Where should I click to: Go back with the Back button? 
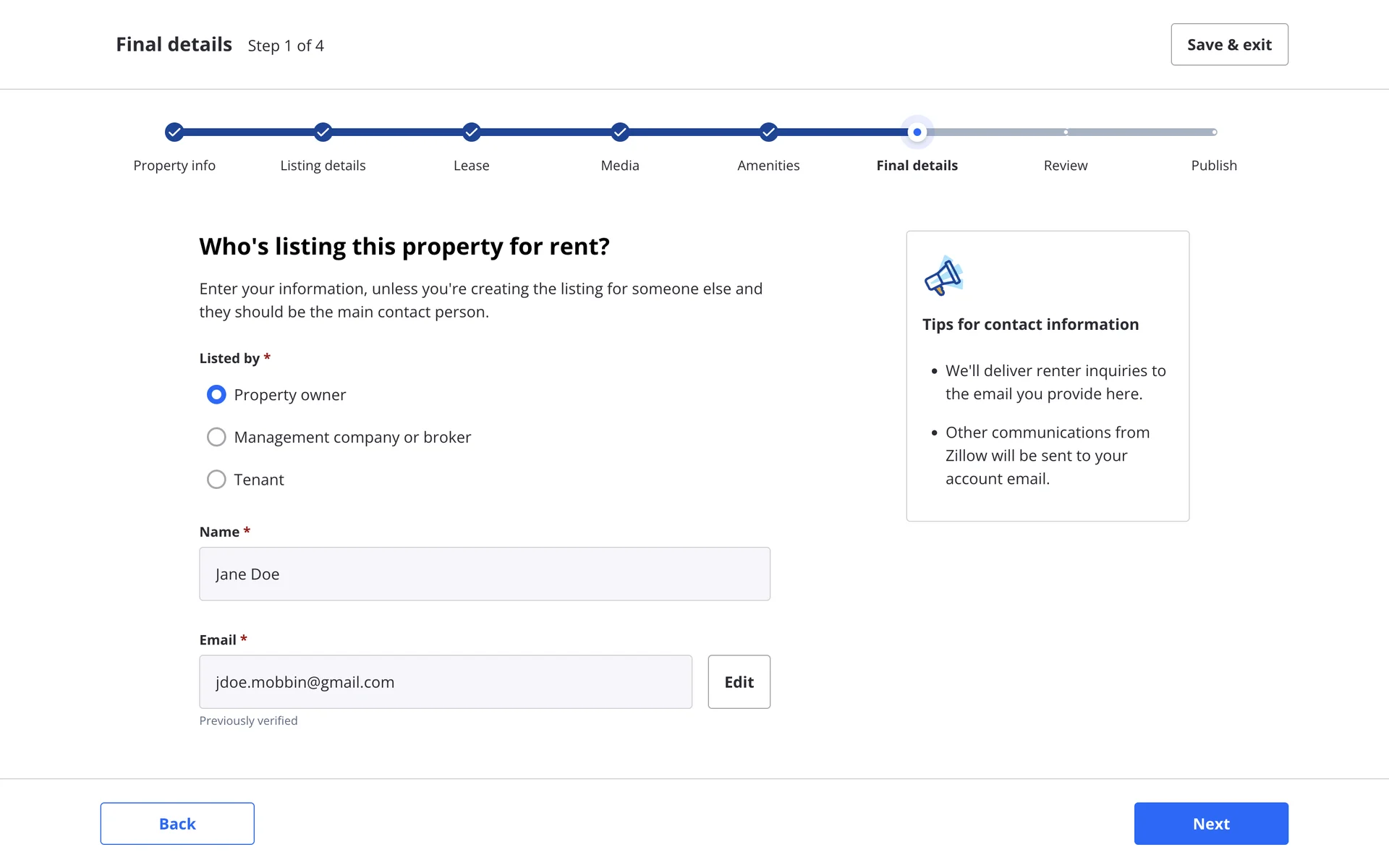click(177, 823)
